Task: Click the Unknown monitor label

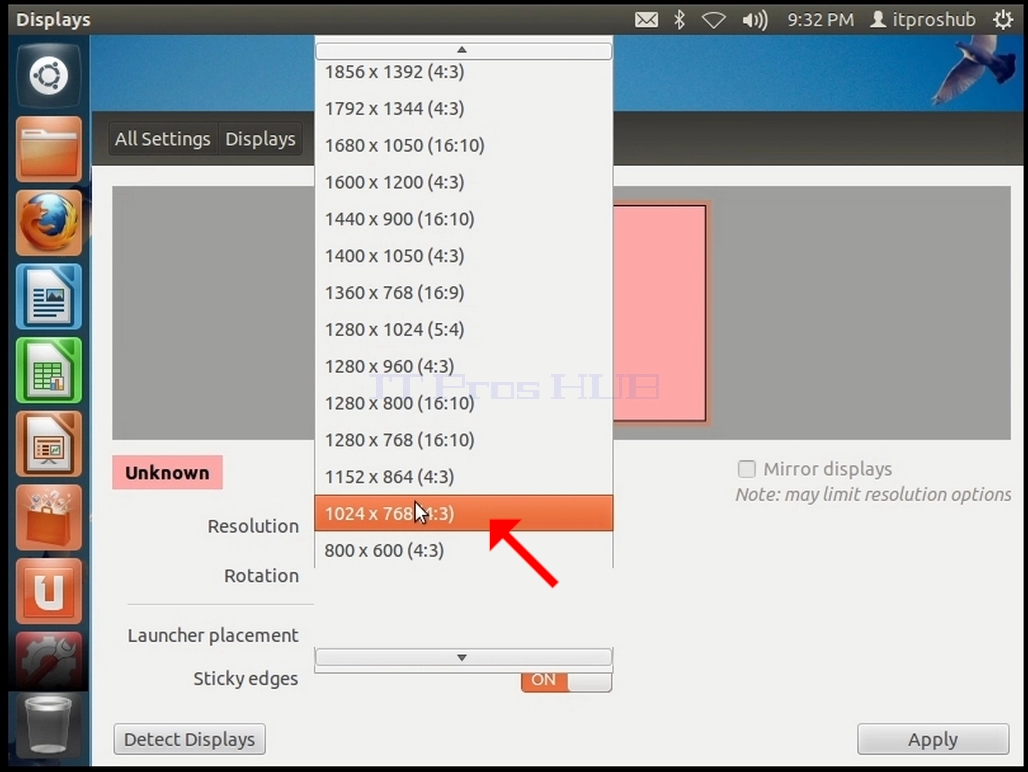Action: click(167, 473)
